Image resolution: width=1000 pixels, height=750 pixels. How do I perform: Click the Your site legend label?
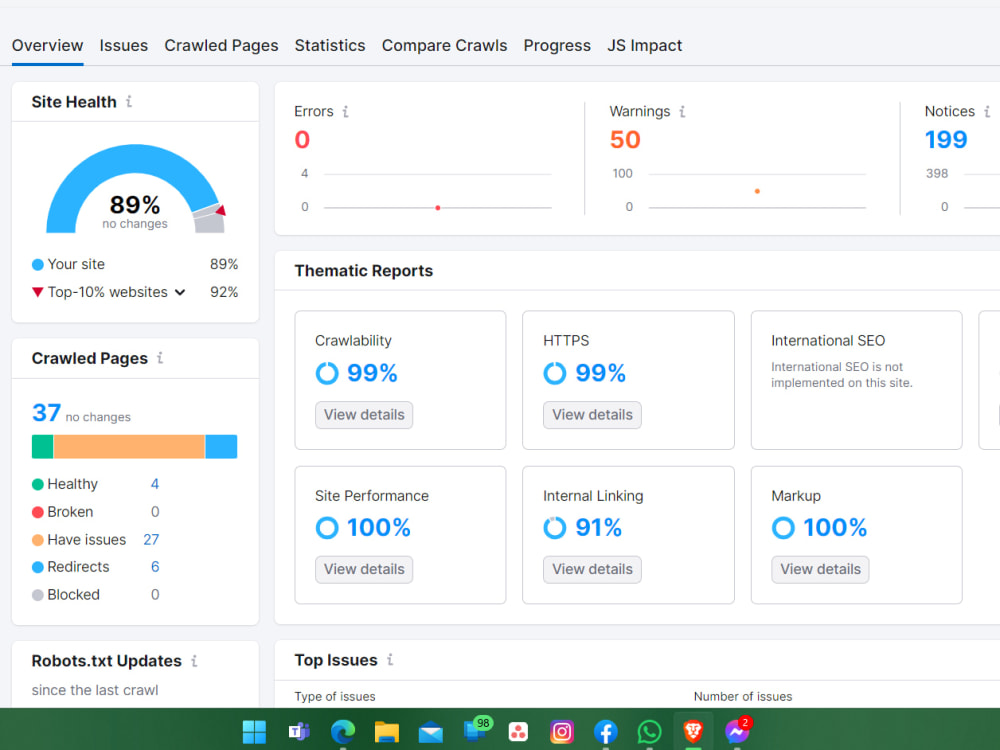tap(76, 264)
